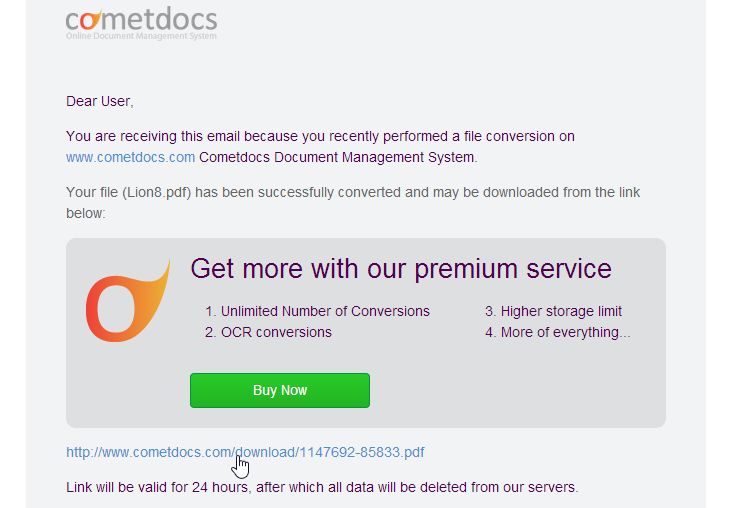Select 'Unlimited Number of Conversions' list item
745x508 pixels.
click(317, 311)
